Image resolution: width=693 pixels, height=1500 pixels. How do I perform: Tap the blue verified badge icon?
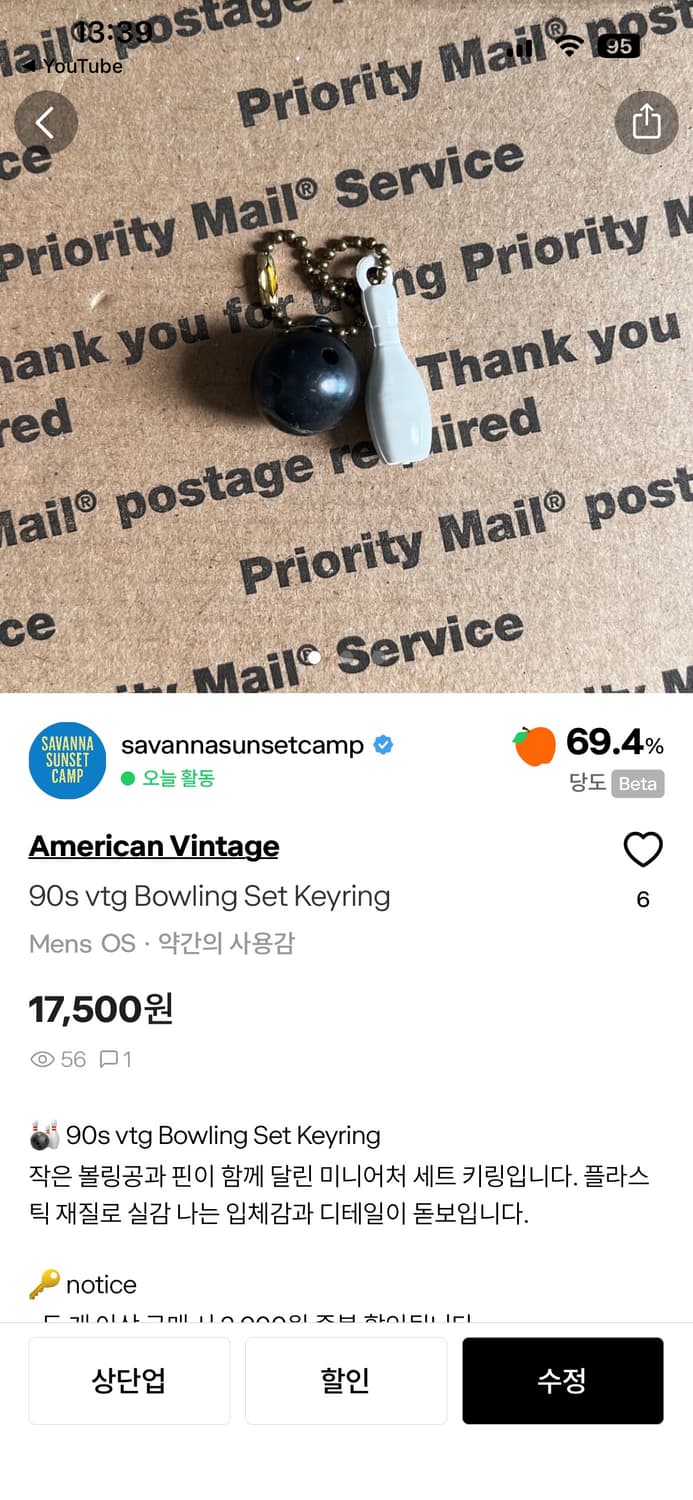(x=383, y=745)
